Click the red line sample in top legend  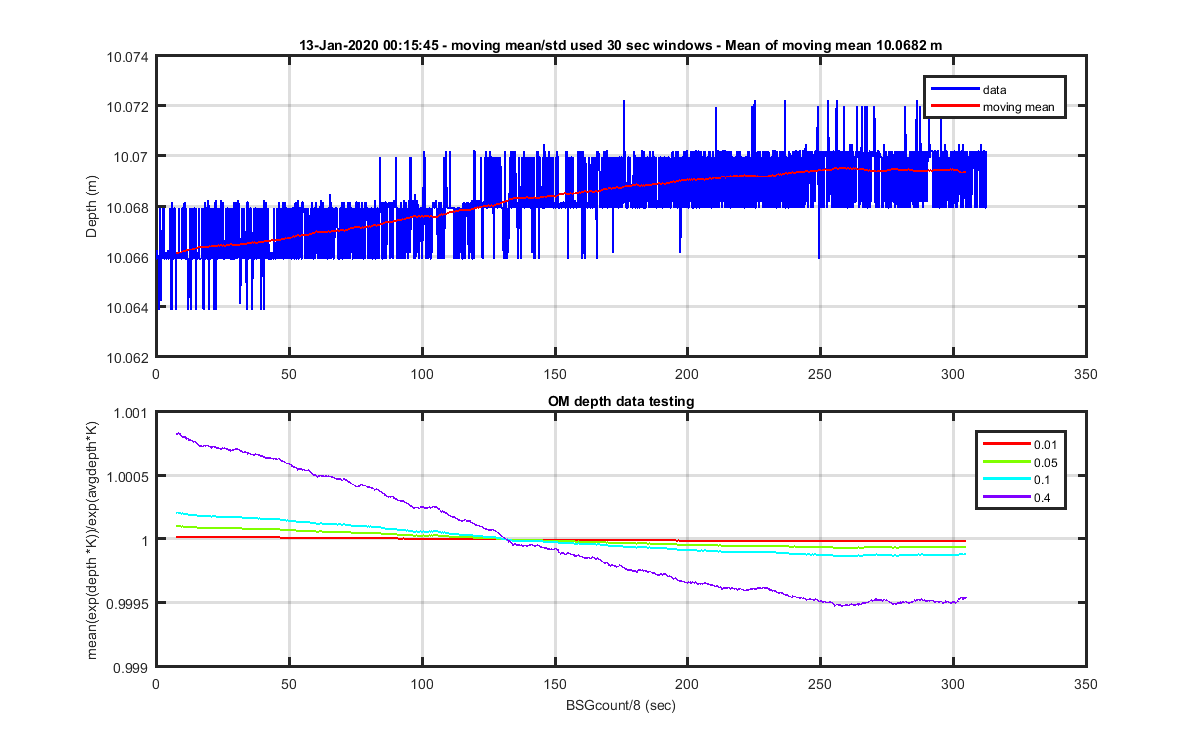pos(955,106)
